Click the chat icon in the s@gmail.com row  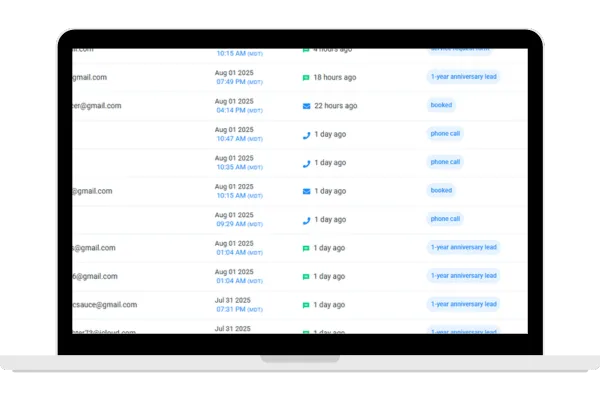(306, 248)
